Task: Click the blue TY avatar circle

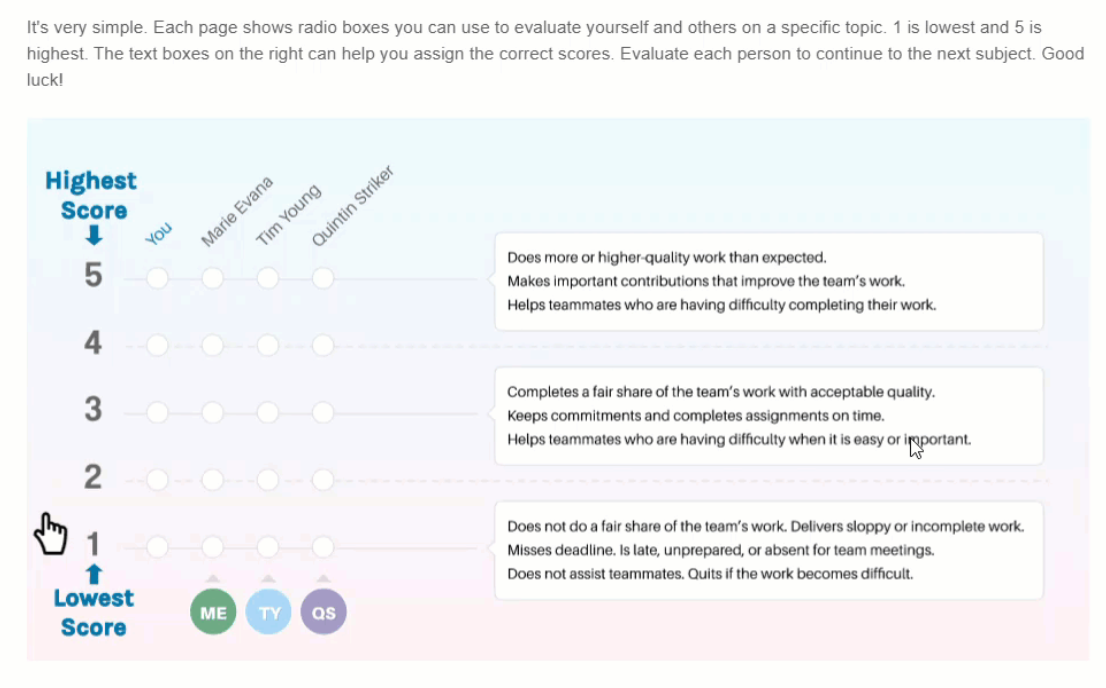Action: tap(268, 612)
